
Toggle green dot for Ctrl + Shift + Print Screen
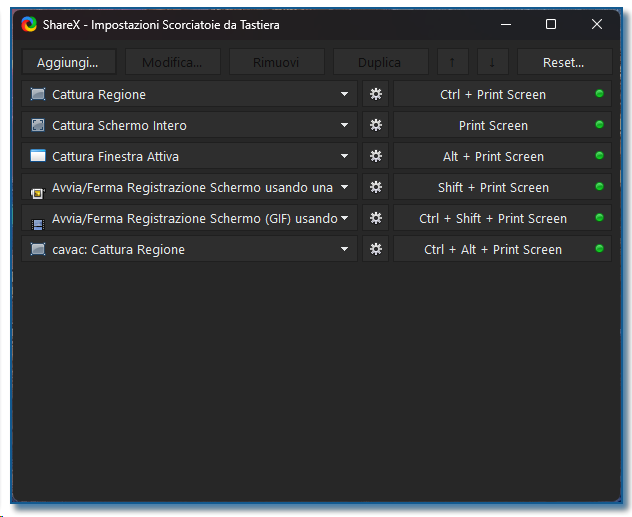click(599, 218)
